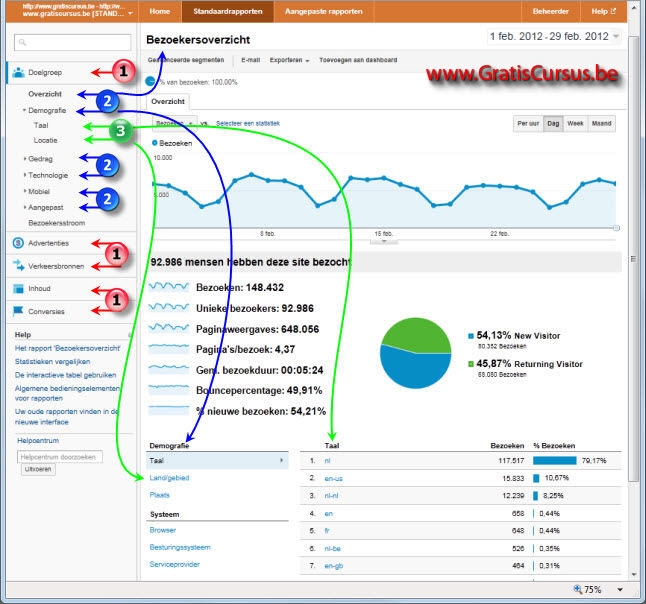The height and width of the screenshot is (604, 646).
Task: Click the Bezoeken sparkline thumbnail
Action: pyautogui.click(x=169, y=287)
